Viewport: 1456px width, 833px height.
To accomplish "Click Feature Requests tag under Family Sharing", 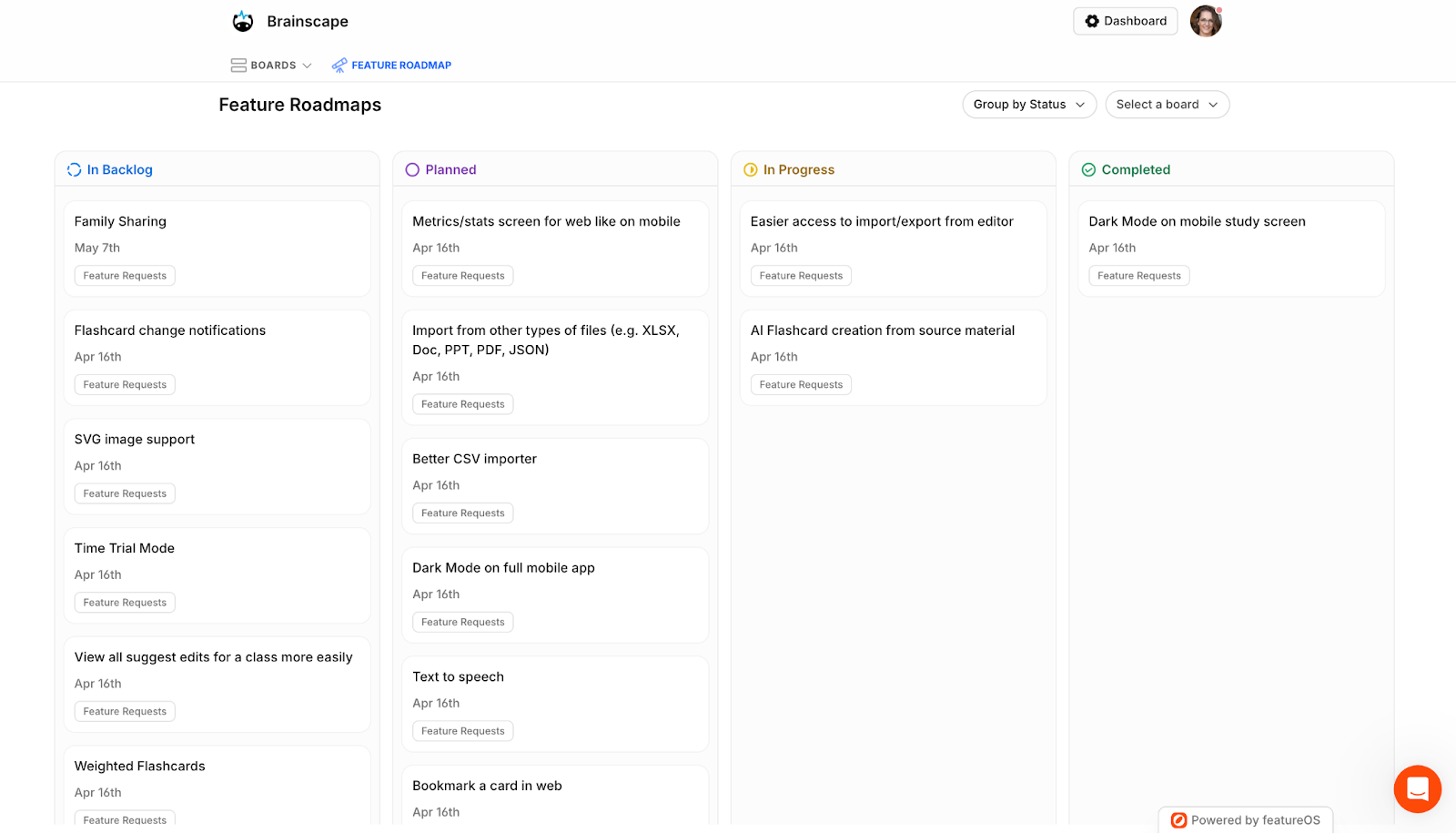I will [125, 276].
